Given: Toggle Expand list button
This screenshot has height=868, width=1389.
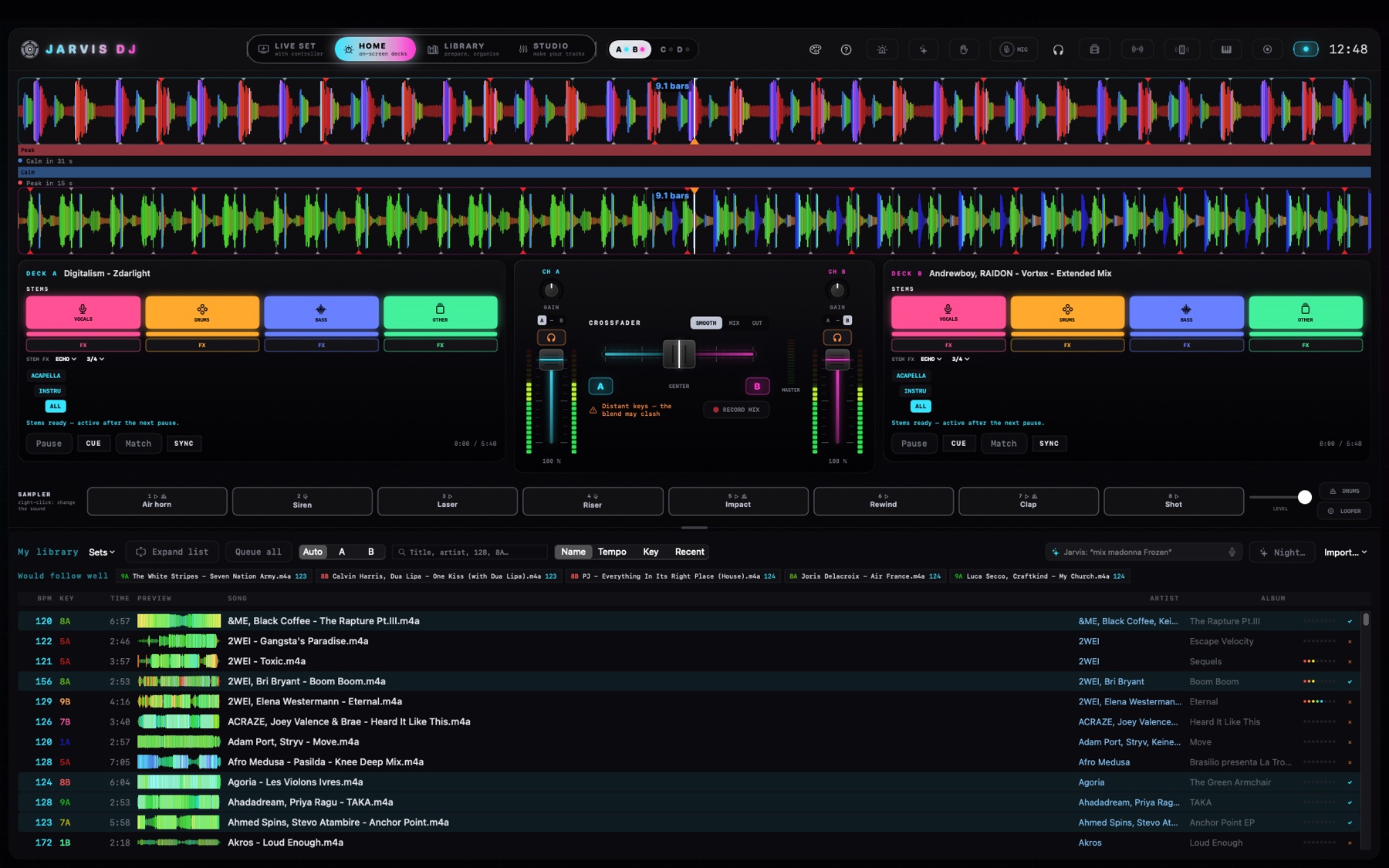Looking at the screenshot, I should pyautogui.click(x=172, y=552).
